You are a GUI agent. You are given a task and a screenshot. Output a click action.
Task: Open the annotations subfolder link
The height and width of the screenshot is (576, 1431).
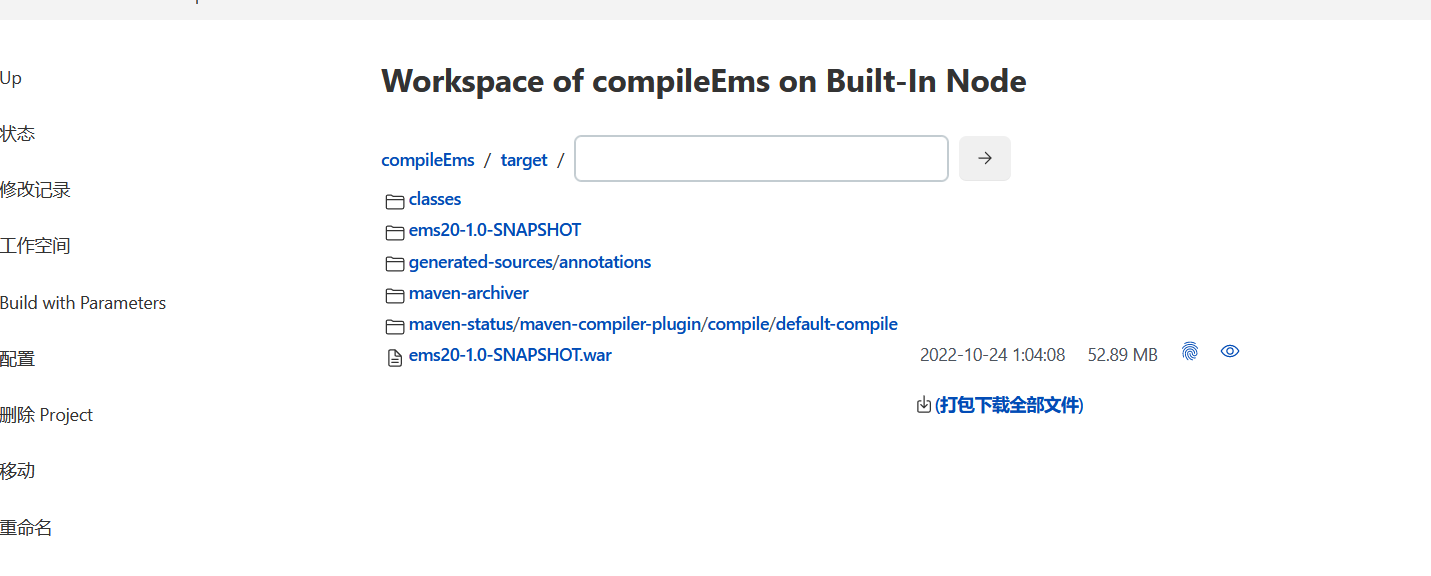pyautogui.click(x=605, y=262)
